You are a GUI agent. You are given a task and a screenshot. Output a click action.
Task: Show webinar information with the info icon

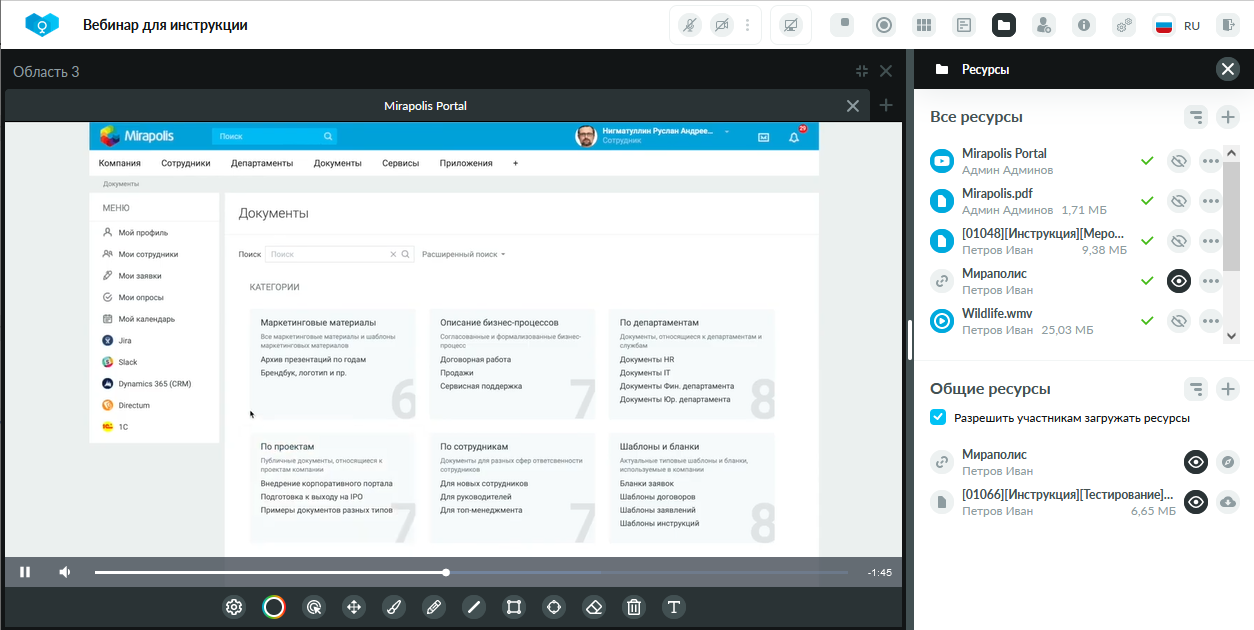point(1084,25)
